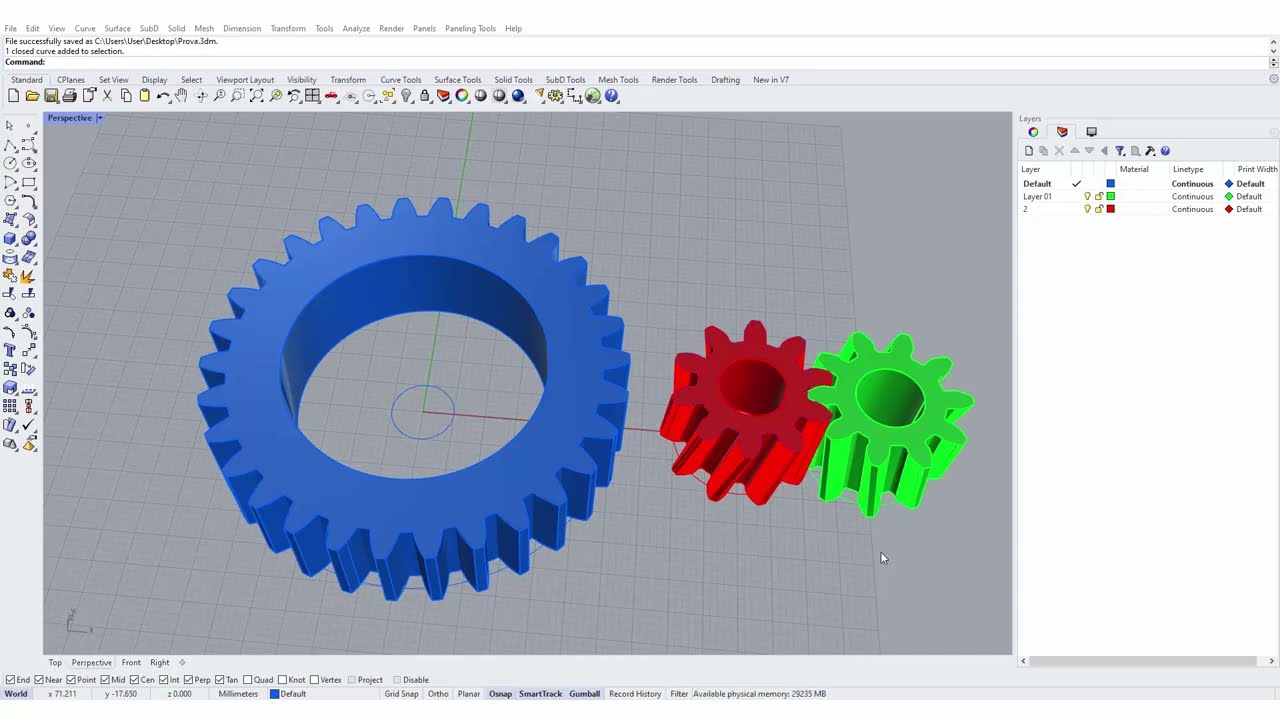Screen dimensions: 1280x720
Task: Toggle Grid Snap in status bar
Action: [401, 694]
